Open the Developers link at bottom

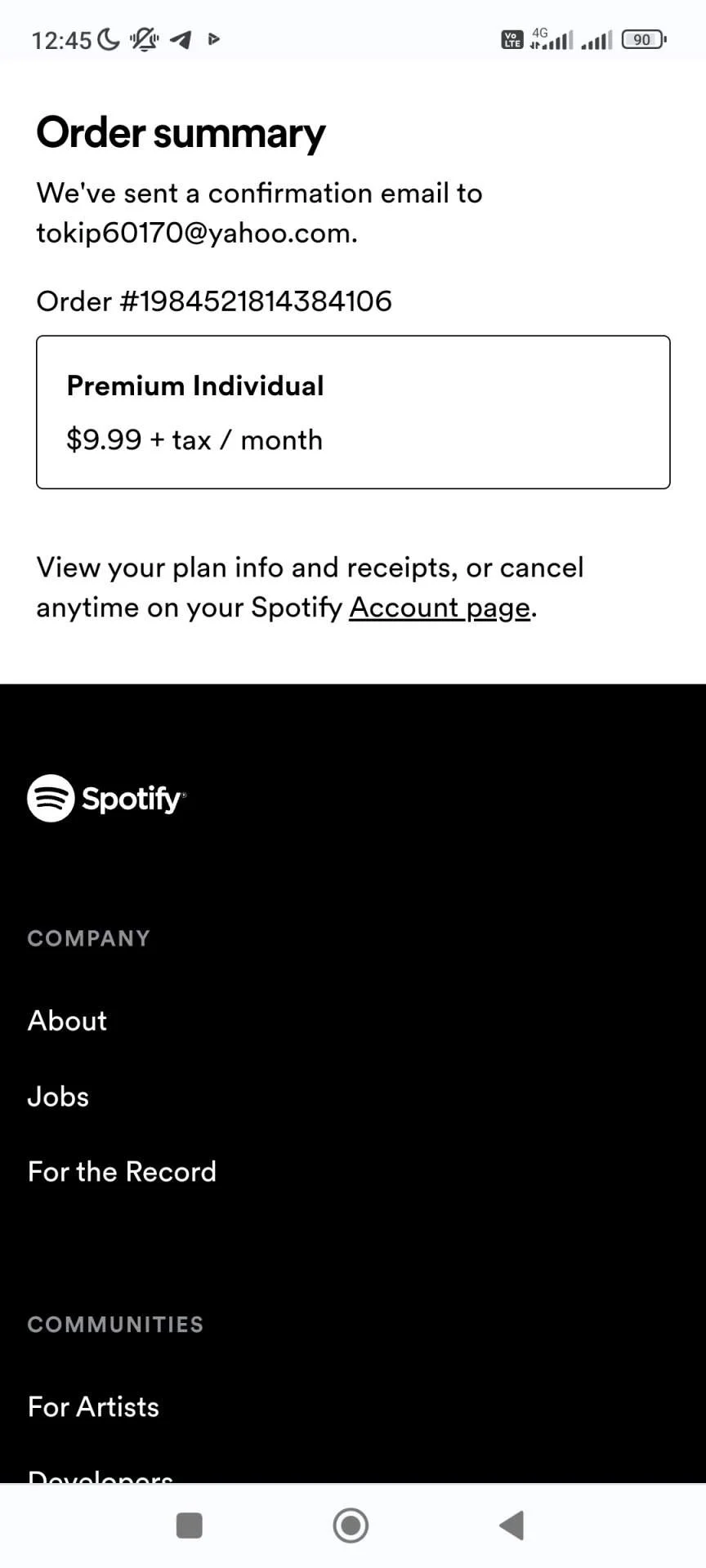pos(101,1475)
